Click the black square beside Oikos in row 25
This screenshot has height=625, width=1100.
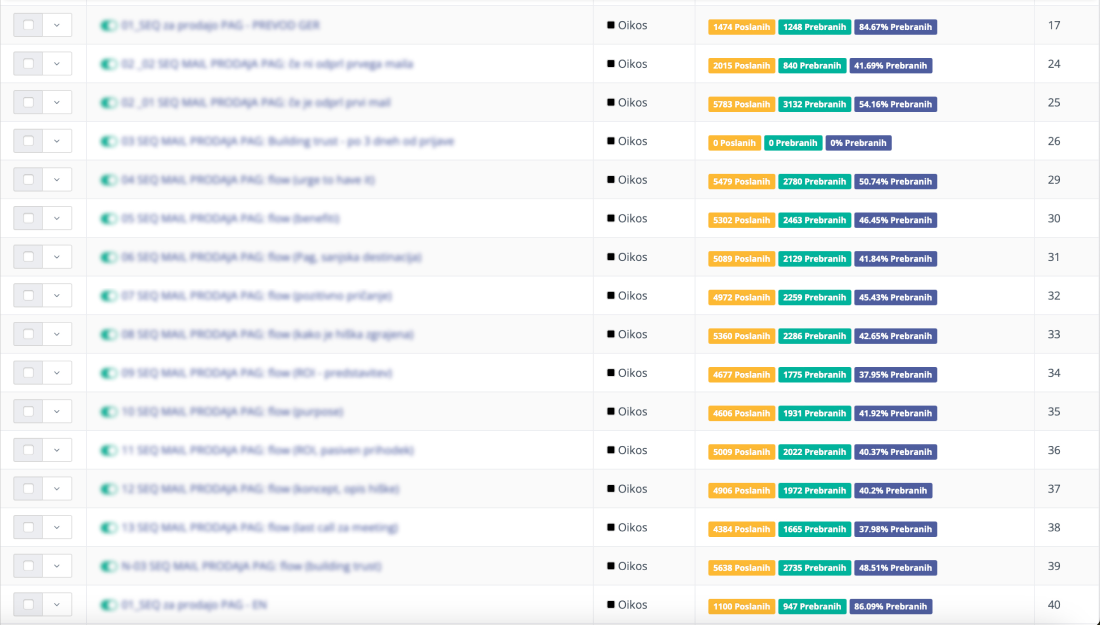click(611, 103)
